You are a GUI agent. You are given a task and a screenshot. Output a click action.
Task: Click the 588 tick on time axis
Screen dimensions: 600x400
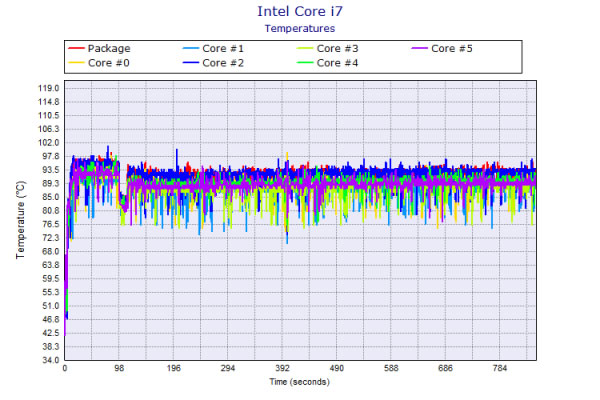pyautogui.click(x=391, y=368)
